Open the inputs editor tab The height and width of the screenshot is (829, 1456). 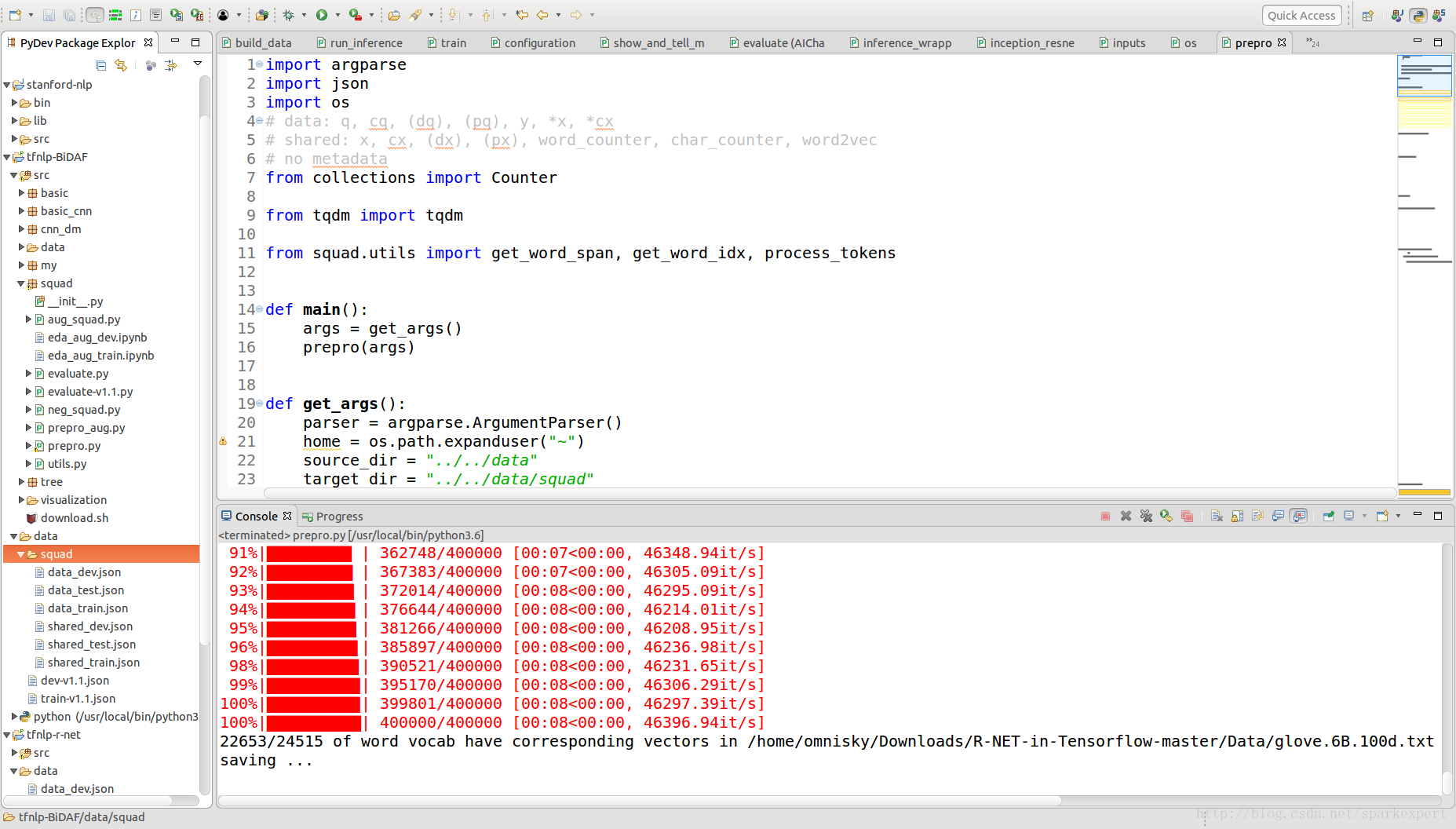click(x=1122, y=43)
